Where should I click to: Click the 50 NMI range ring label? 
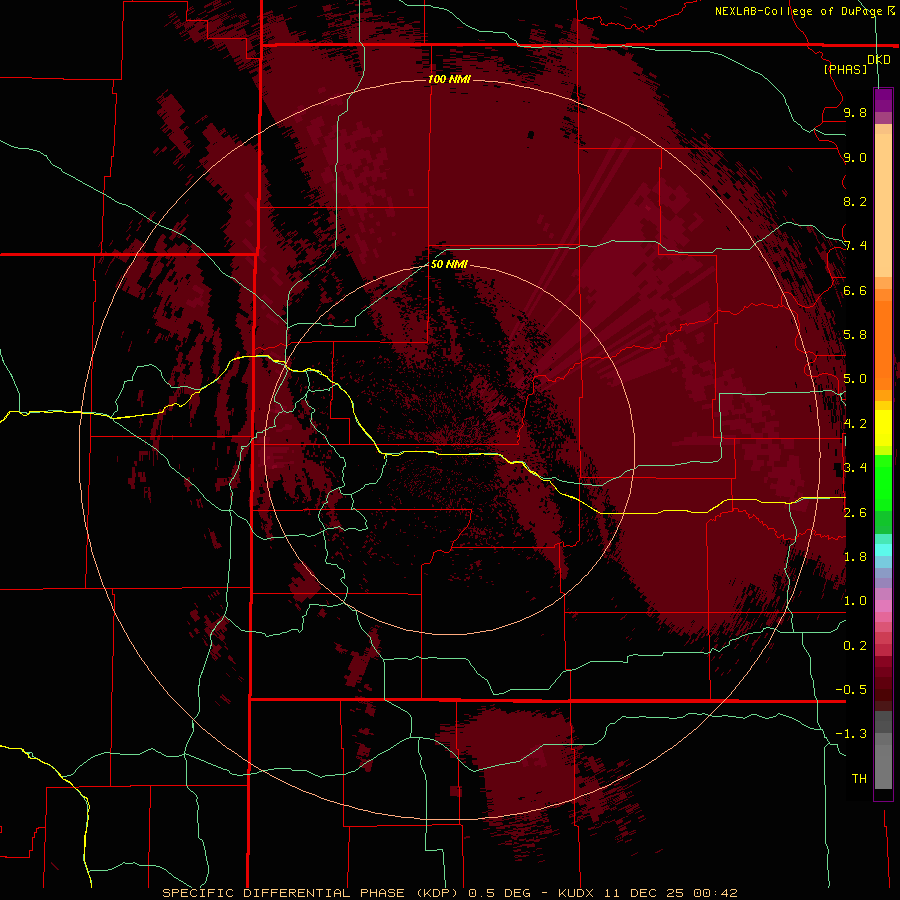(x=449, y=264)
